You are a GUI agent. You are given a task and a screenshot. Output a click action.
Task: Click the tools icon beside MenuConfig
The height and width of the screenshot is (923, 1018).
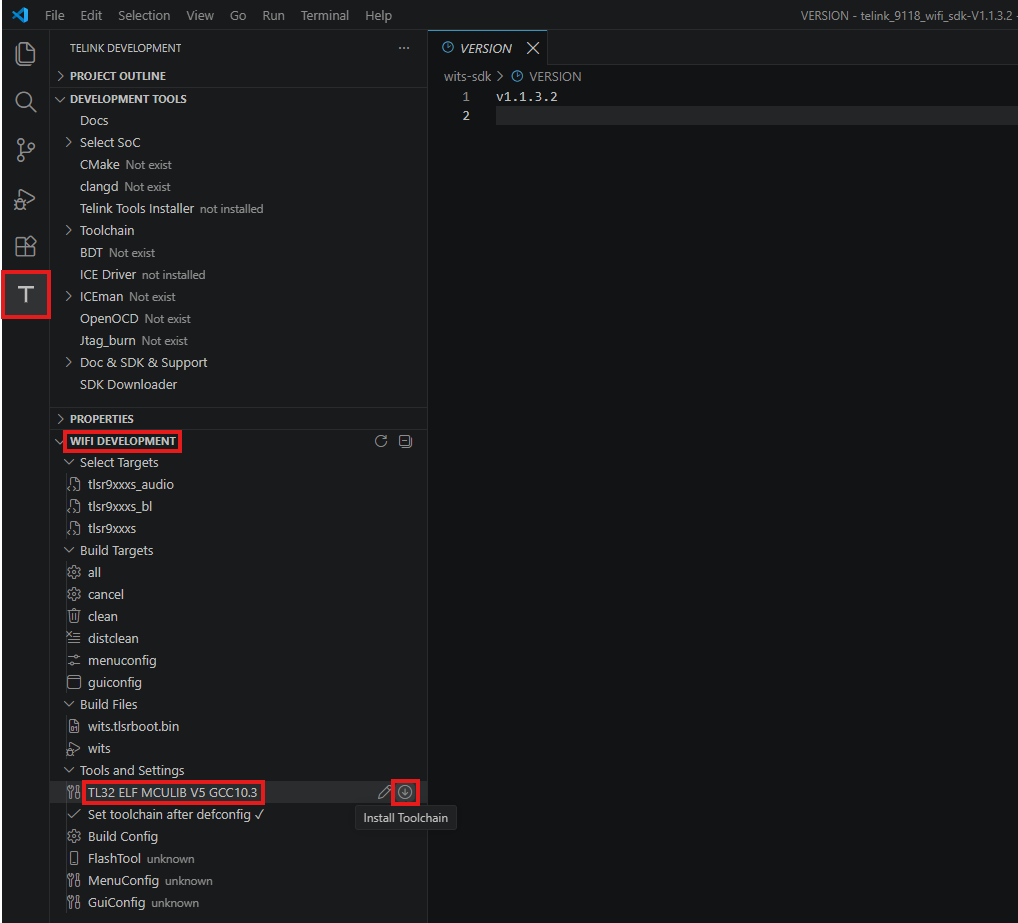coord(73,880)
